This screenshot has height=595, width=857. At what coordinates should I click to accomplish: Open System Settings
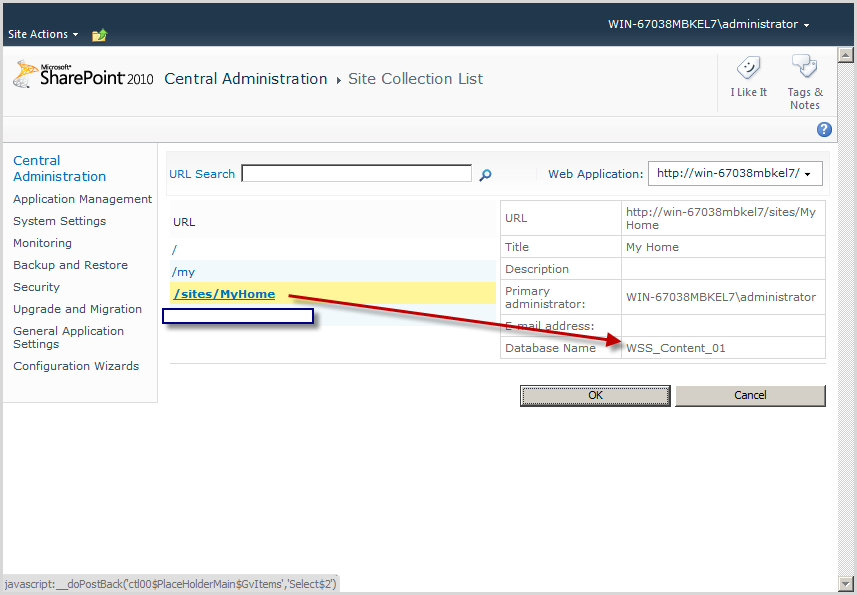pos(60,221)
